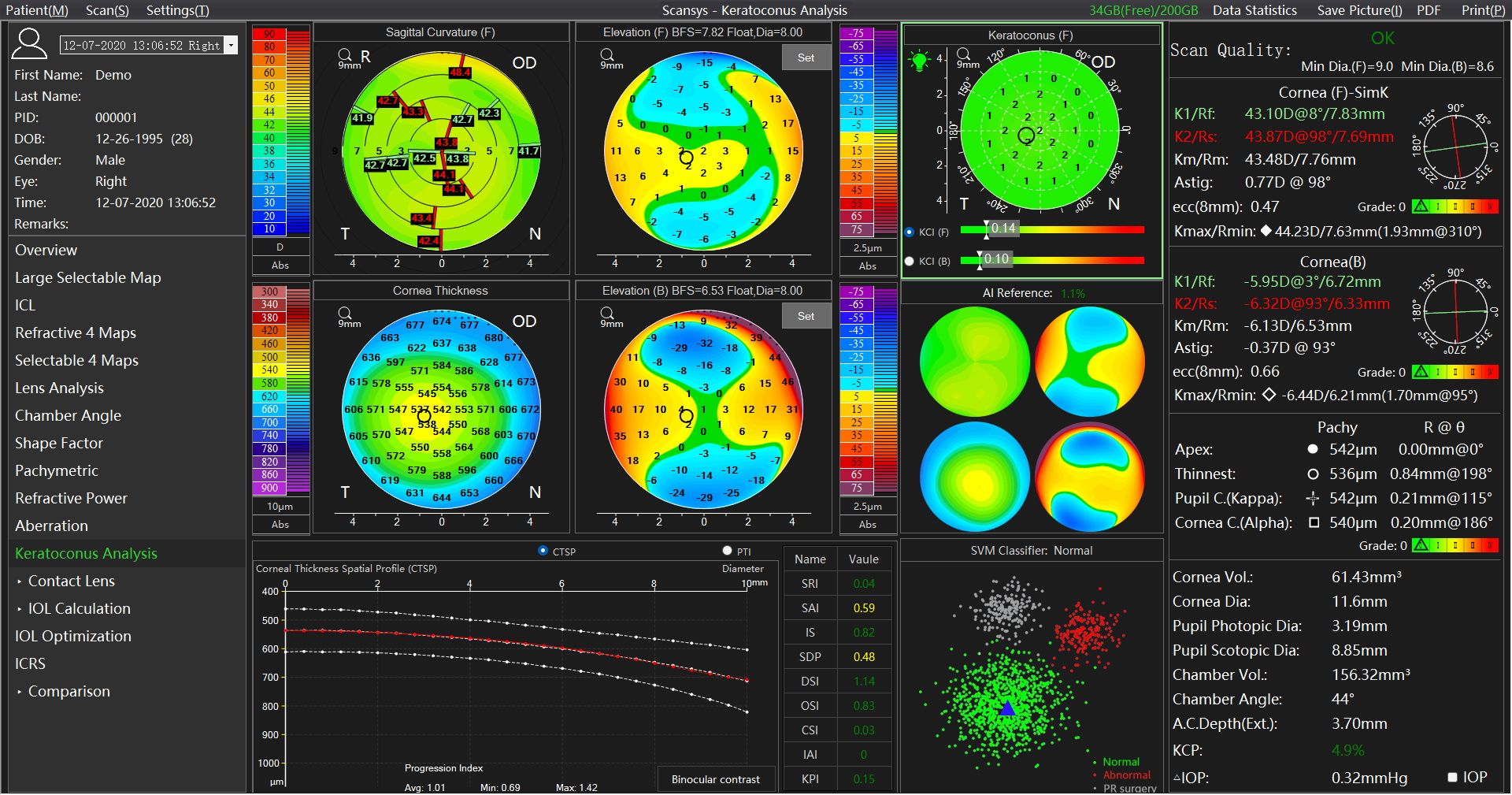
Task: Click the magnifier icon on Keratoconus (F) map
Action: coord(963,54)
